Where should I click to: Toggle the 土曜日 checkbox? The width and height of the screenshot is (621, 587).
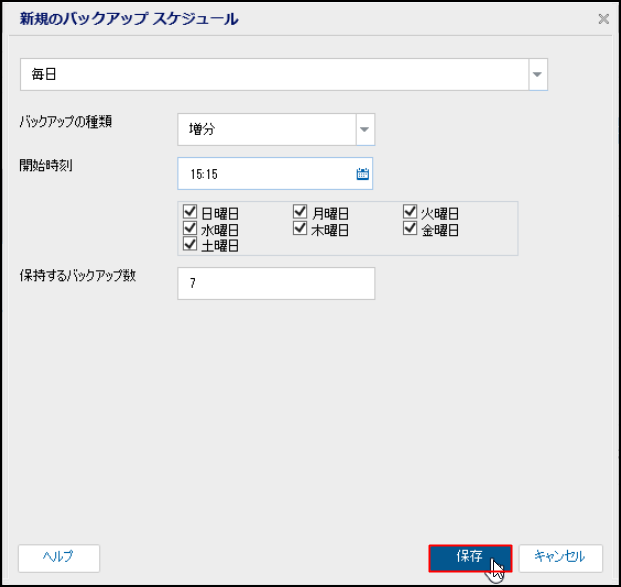[191, 244]
